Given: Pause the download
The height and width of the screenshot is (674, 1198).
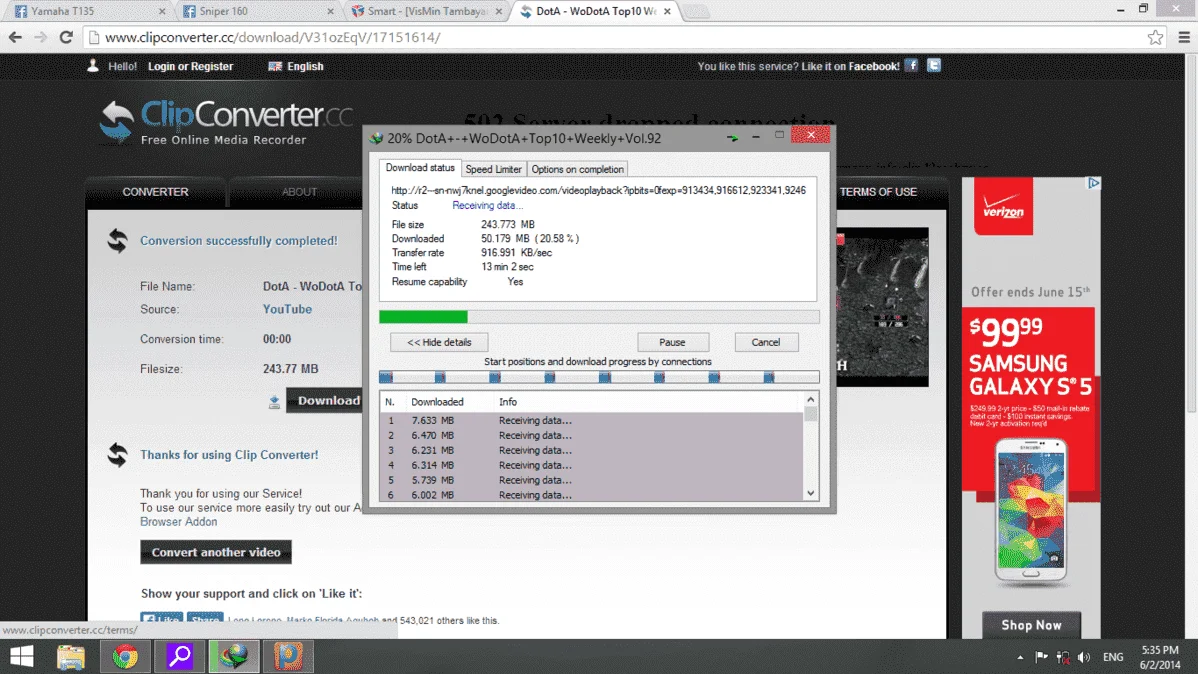Looking at the screenshot, I should pos(672,342).
